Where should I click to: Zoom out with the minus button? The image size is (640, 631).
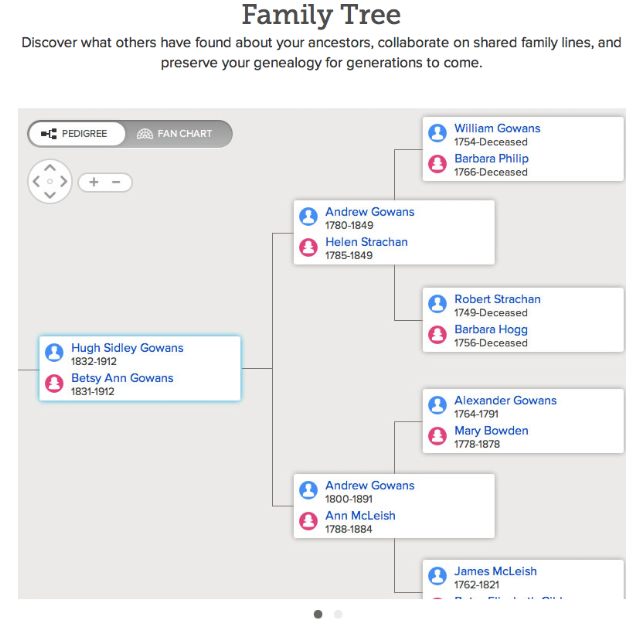tap(116, 182)
